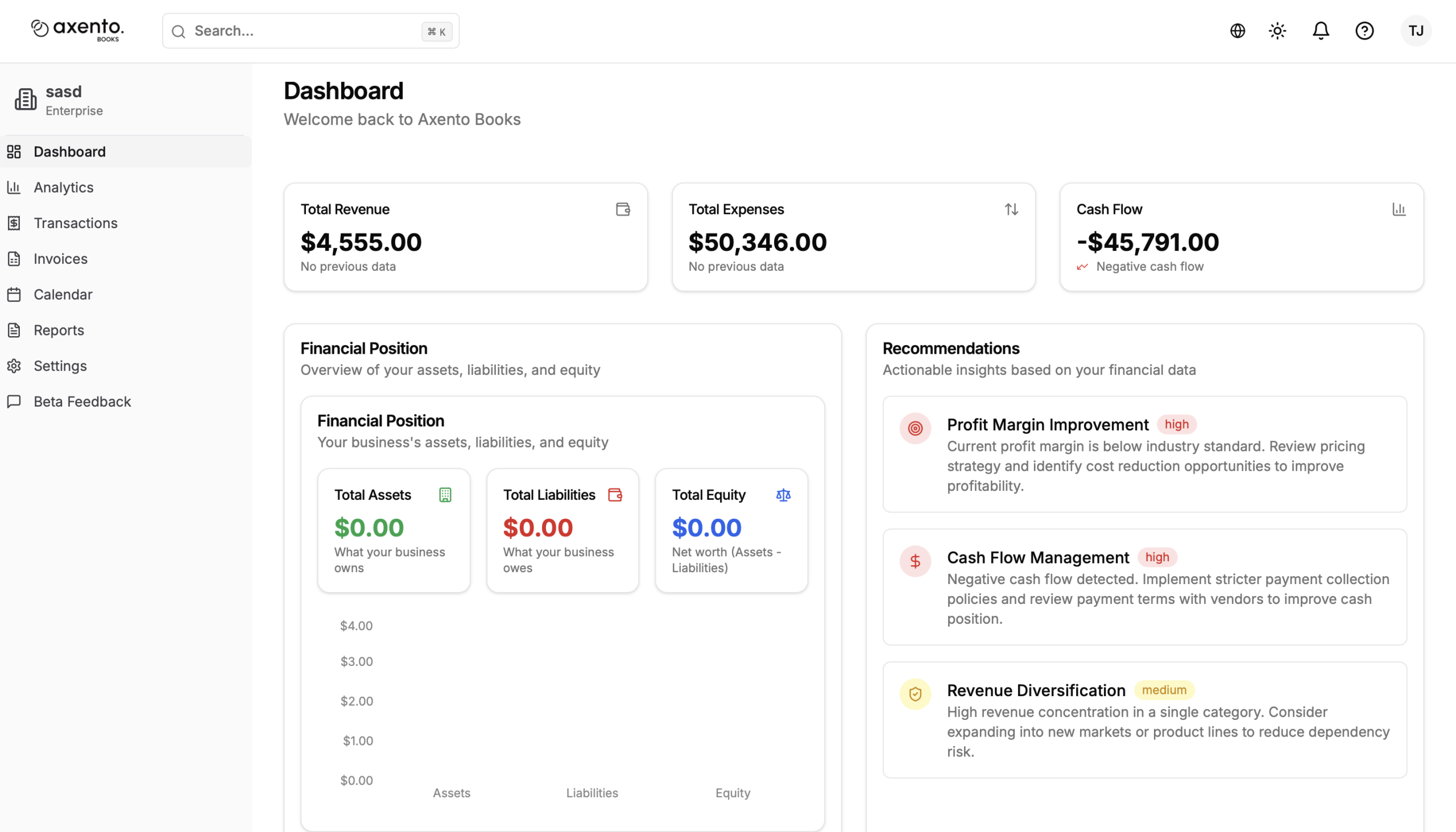Click the Analytics bar chart sidebar icon
This screenshot has width=1456, height=832.
(x=14, y=188)
